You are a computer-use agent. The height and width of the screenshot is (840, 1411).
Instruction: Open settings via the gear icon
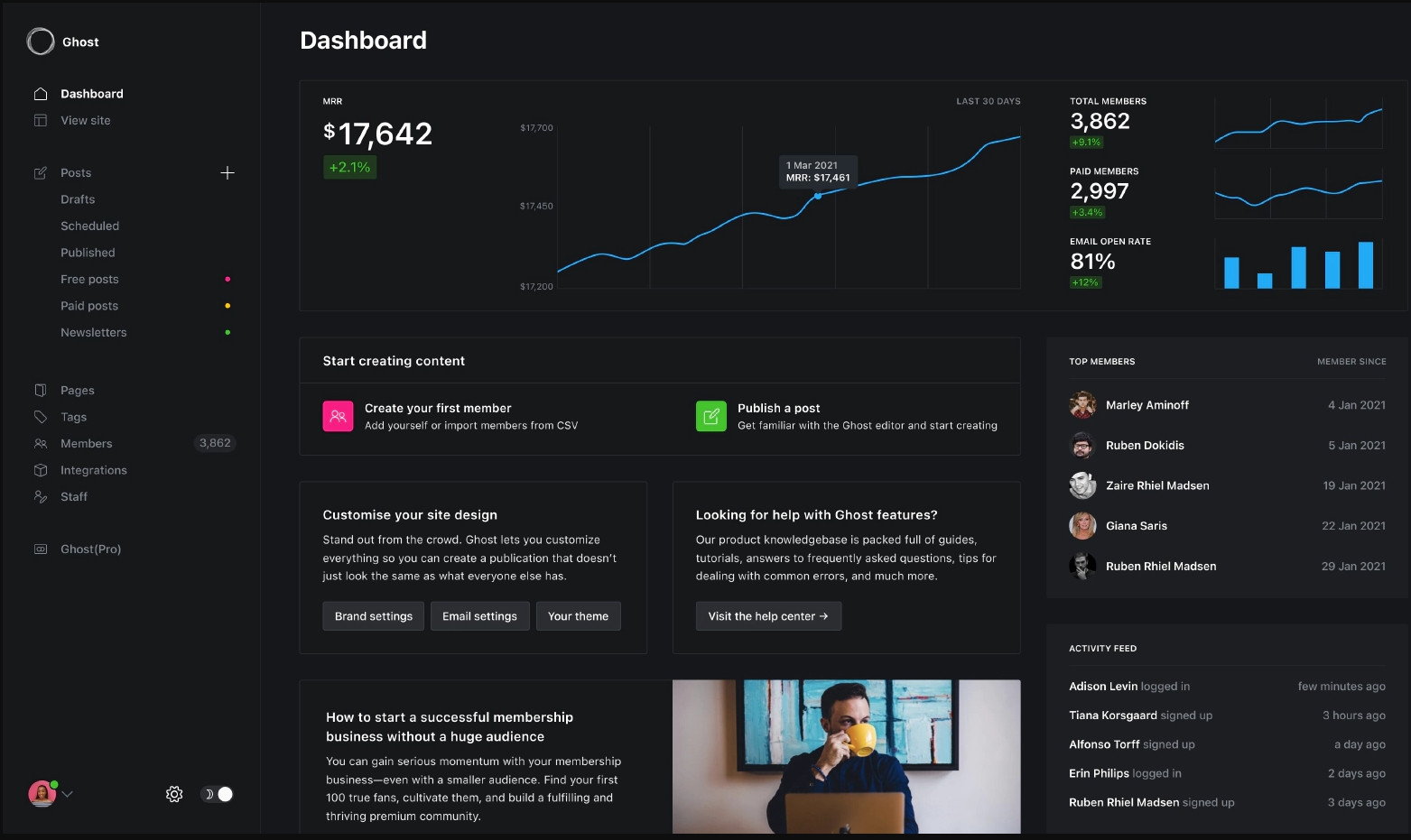click(174, 794)
